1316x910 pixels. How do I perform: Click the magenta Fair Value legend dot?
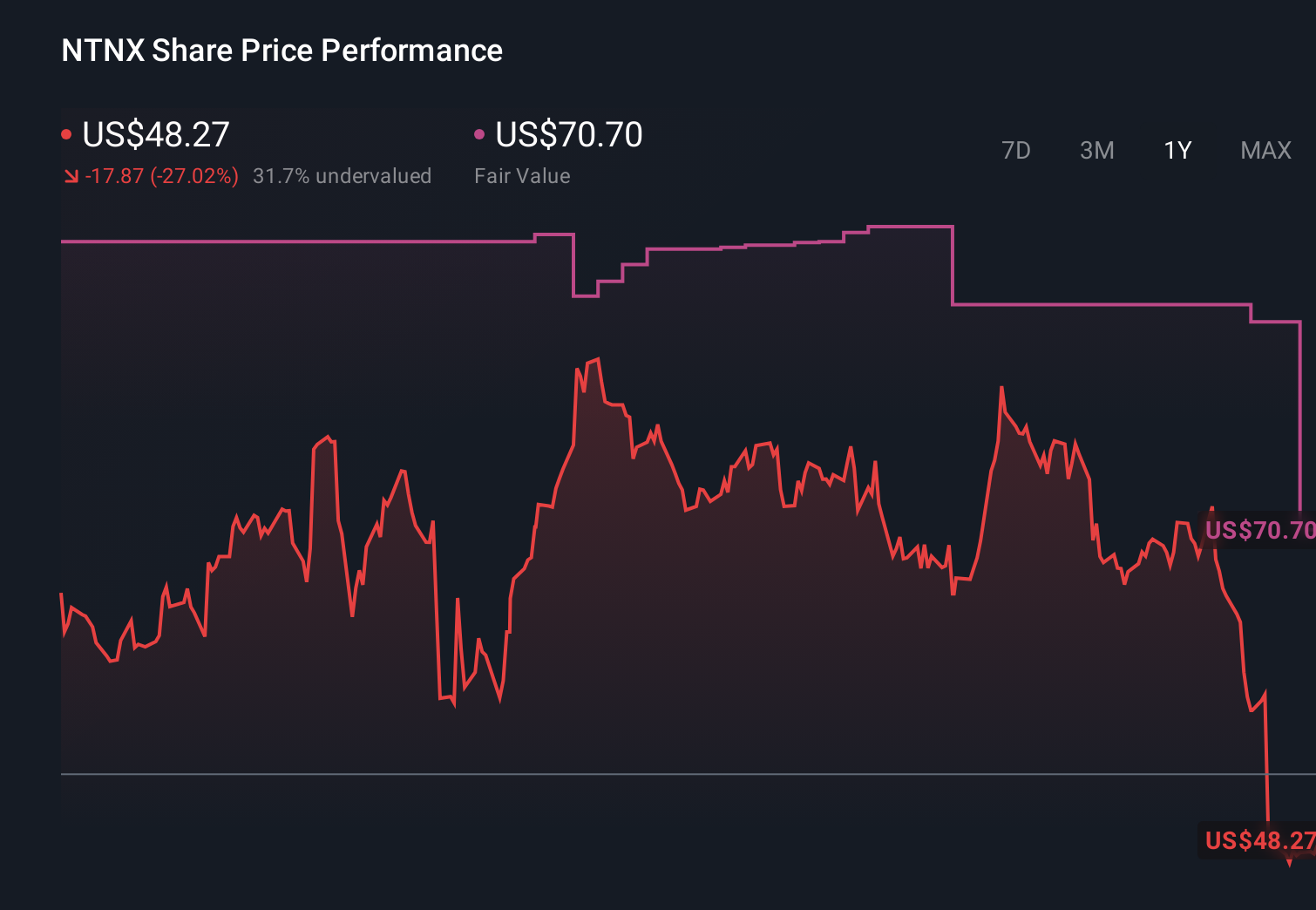(x=478, y=132)
